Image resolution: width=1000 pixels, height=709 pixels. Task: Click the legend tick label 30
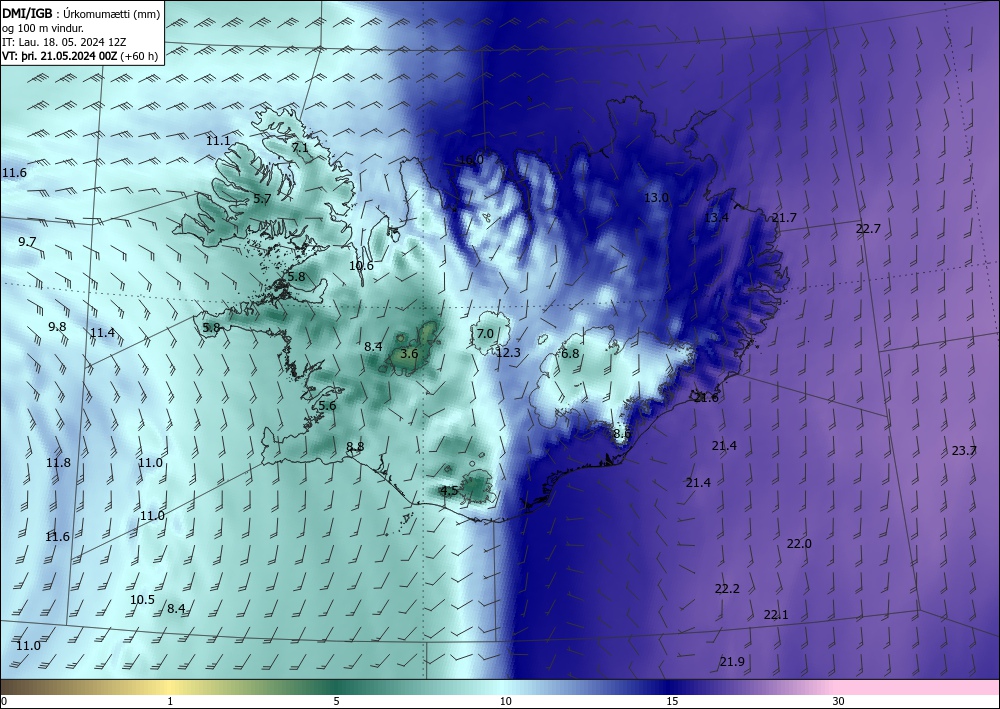839,702
